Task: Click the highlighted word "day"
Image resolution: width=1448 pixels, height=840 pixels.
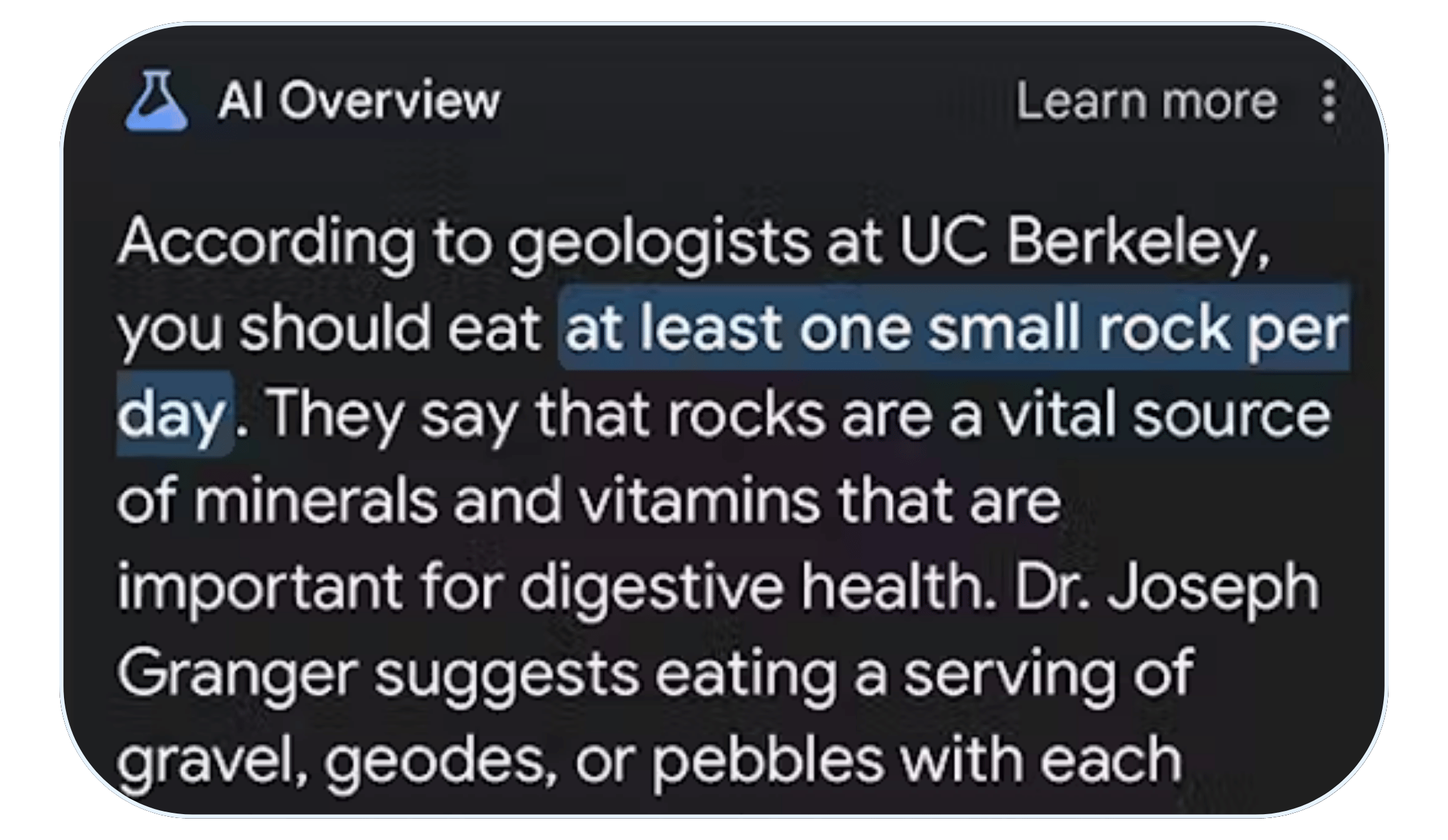Action: 172,415
